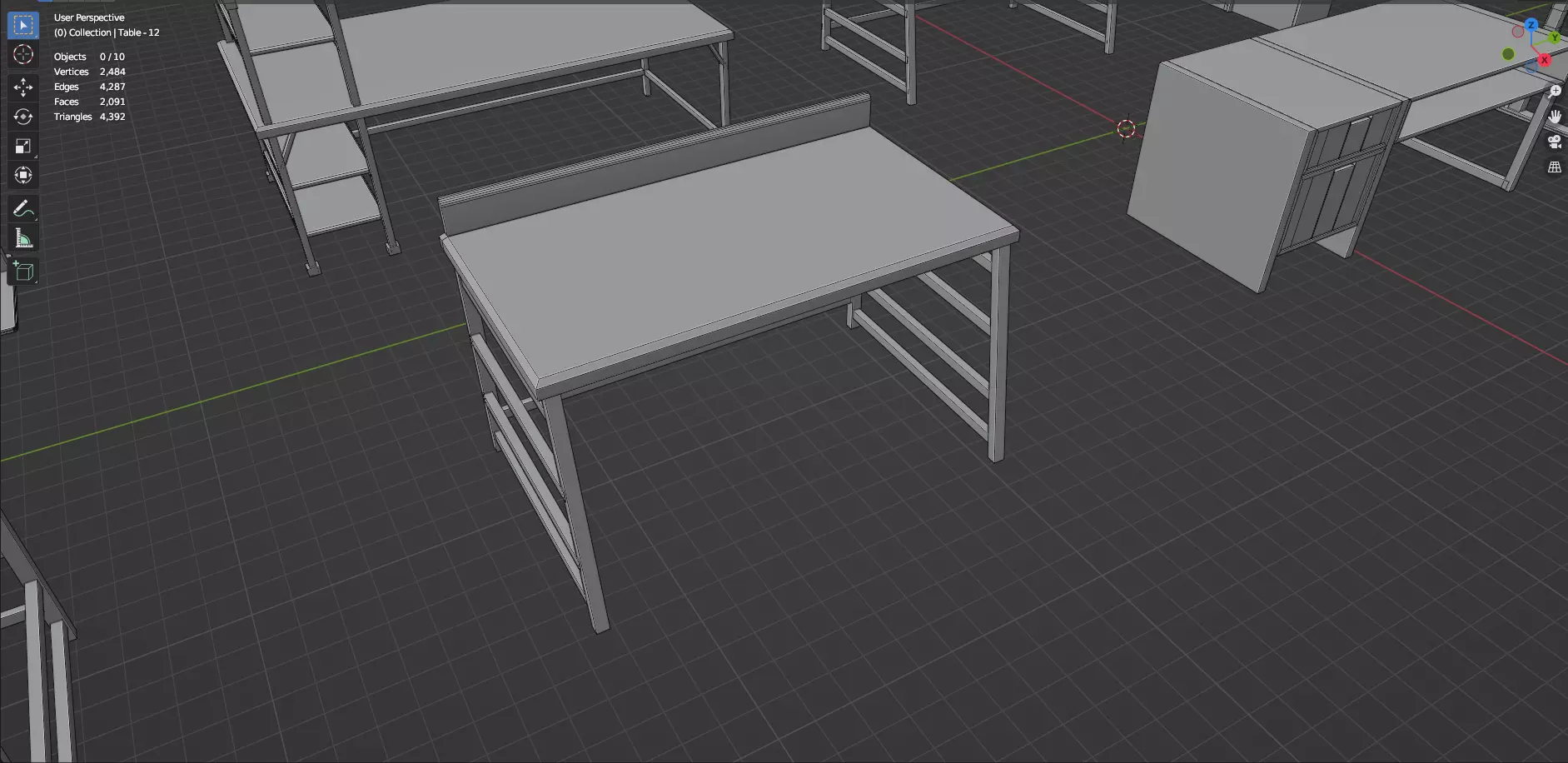Toggle perspective/orthographic grid icon
This screenshot has height=763, width=1568.
click(x=1555, y=167)
